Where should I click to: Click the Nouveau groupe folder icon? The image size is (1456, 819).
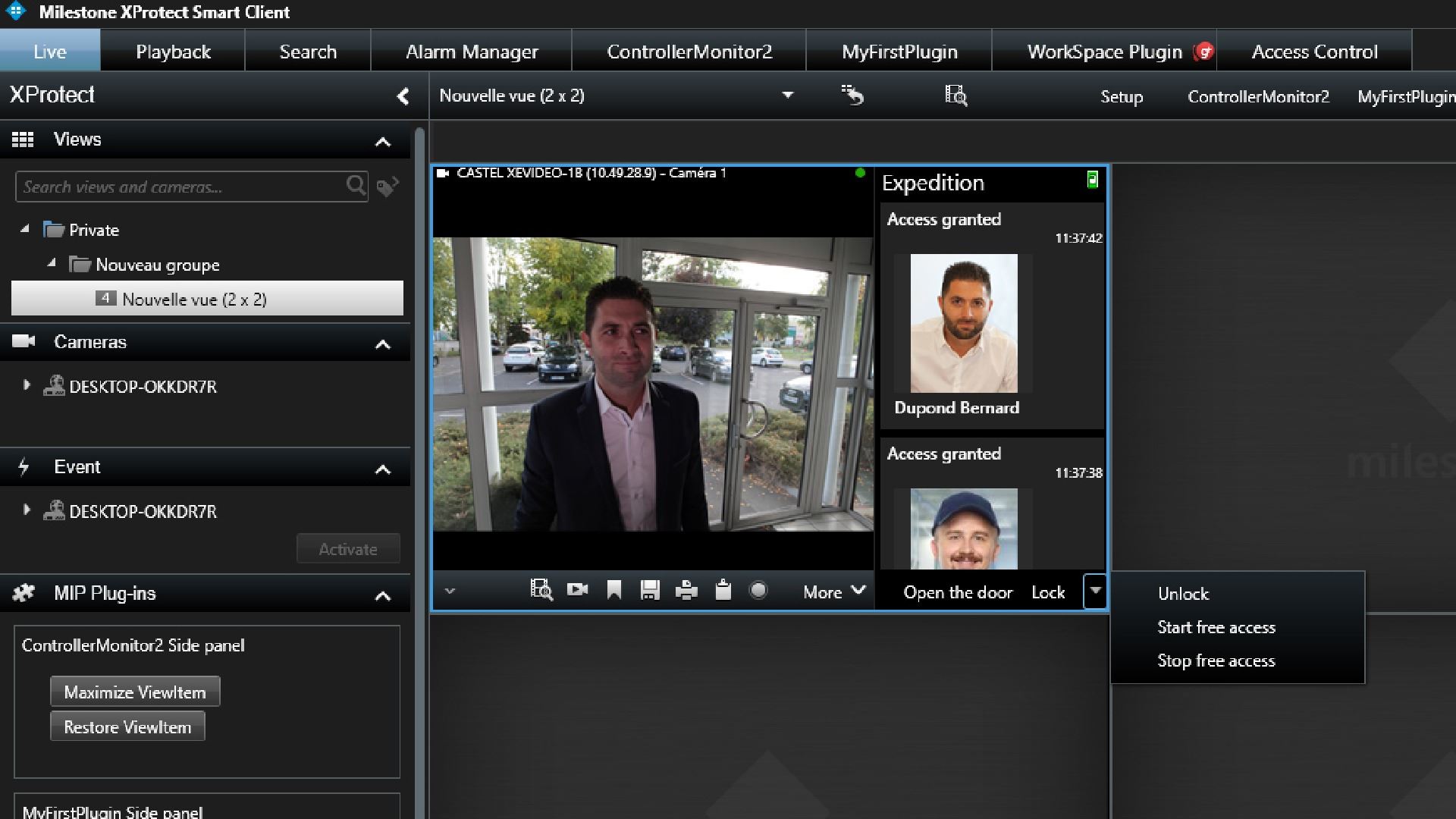[80, 265]
